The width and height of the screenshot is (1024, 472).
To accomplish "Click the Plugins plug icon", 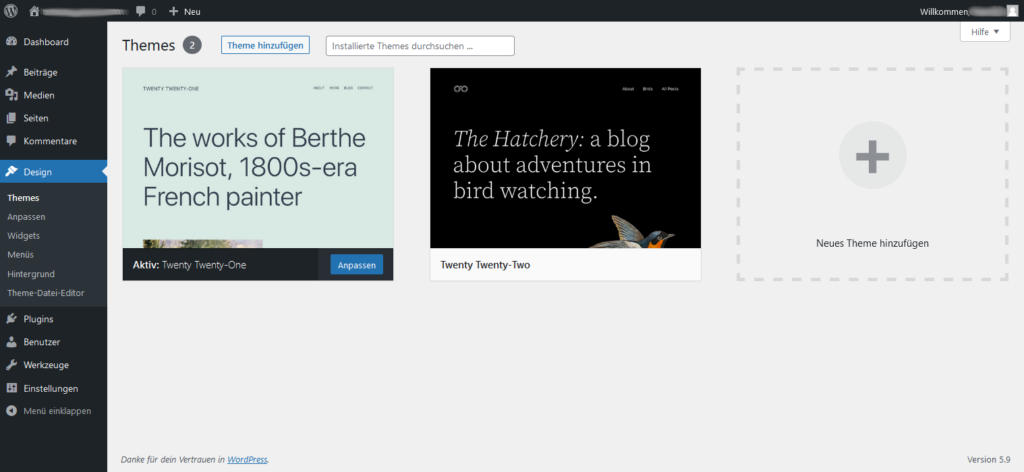I will (x=11, y=319).
